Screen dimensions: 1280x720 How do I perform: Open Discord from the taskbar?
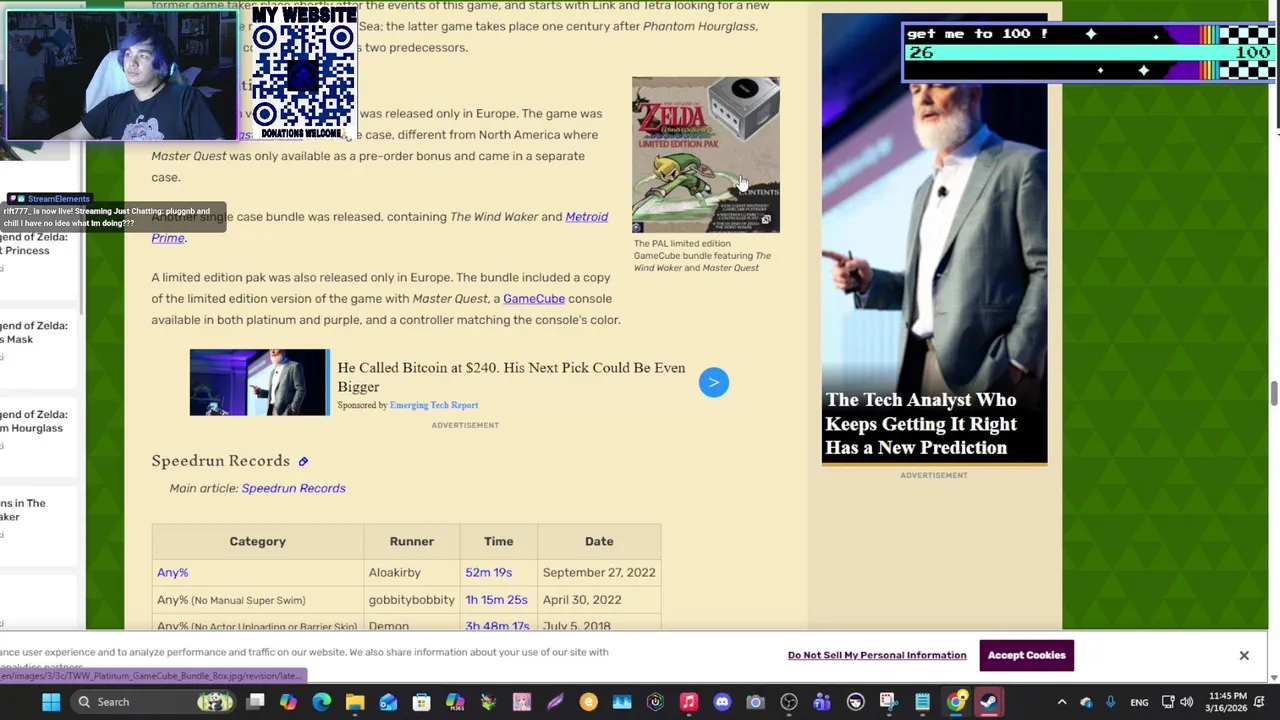(722, 702)
